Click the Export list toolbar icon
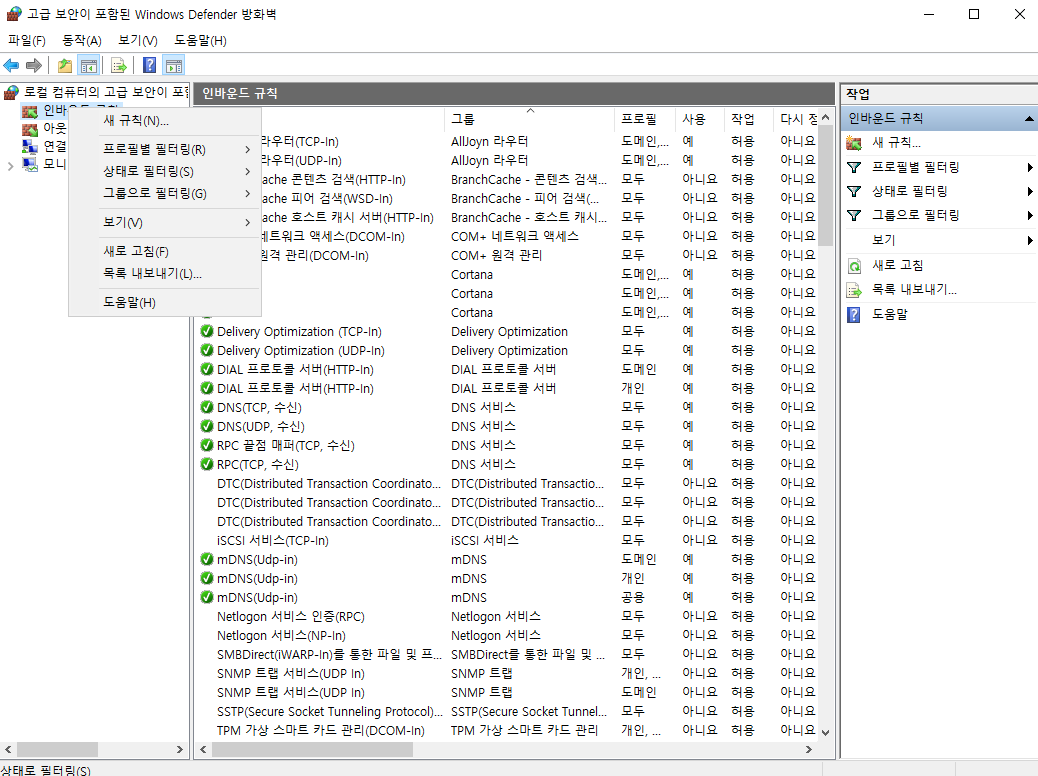The image size is (1038, 776). (x=118, y=66)
